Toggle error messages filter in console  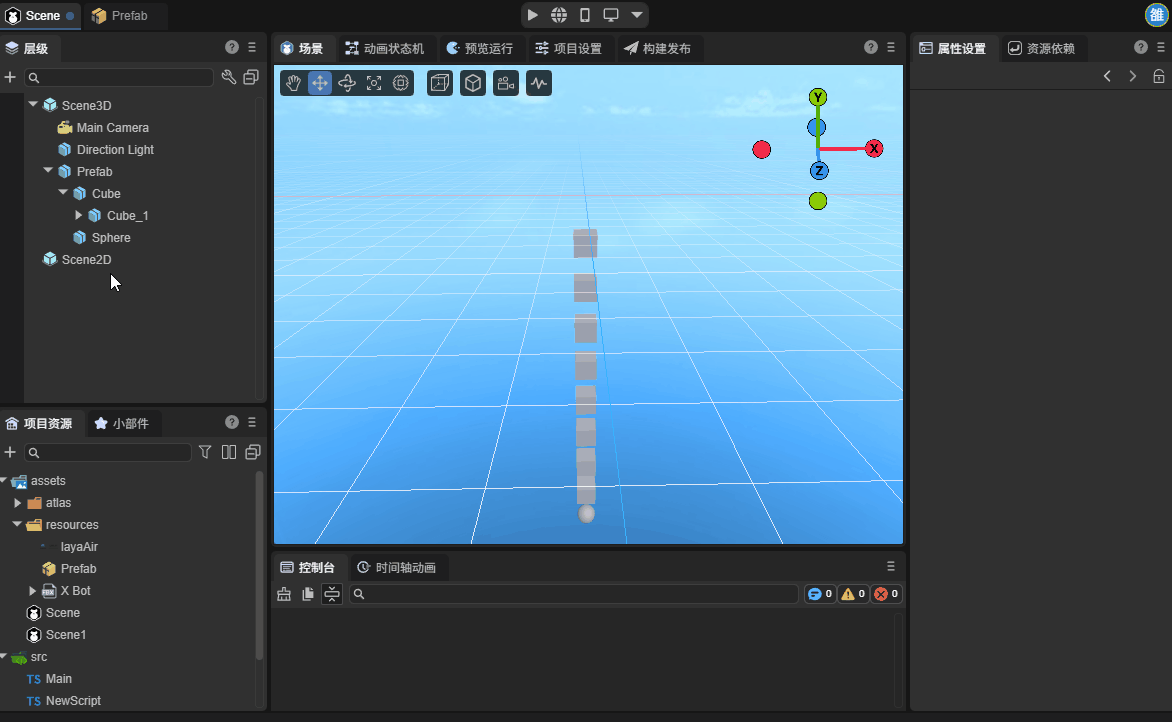[x=887, y=594]
